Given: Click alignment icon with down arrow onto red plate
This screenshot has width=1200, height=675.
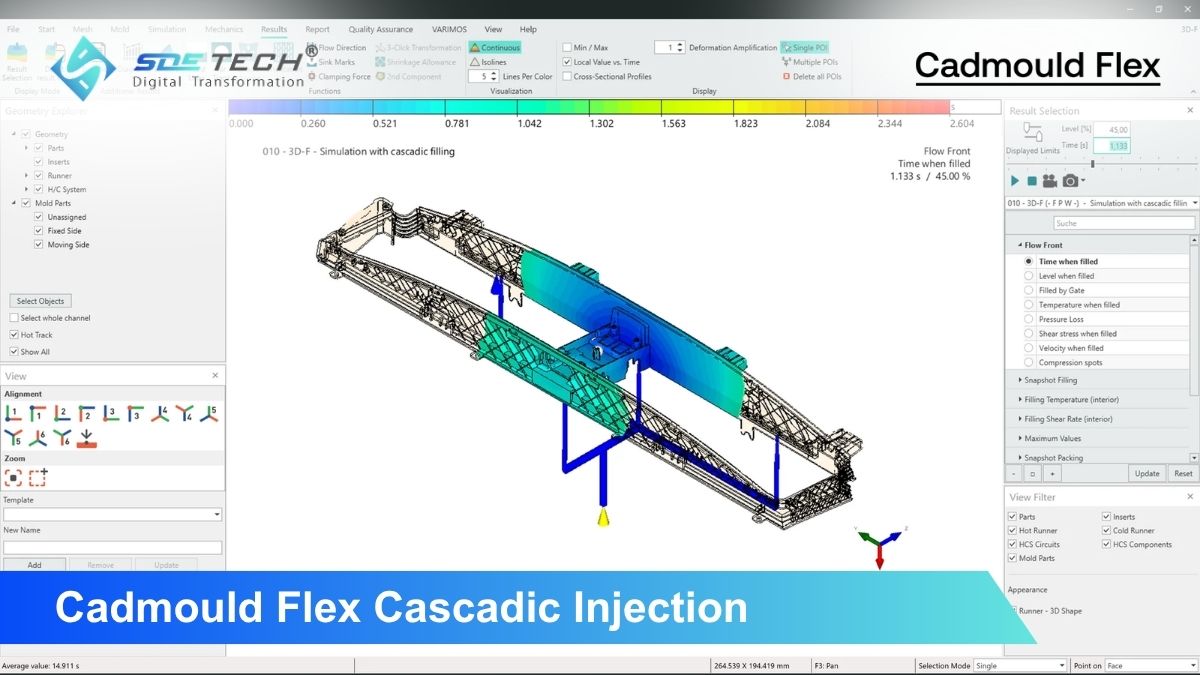Looking at the screenshot, I should click(x=87, y=438).
